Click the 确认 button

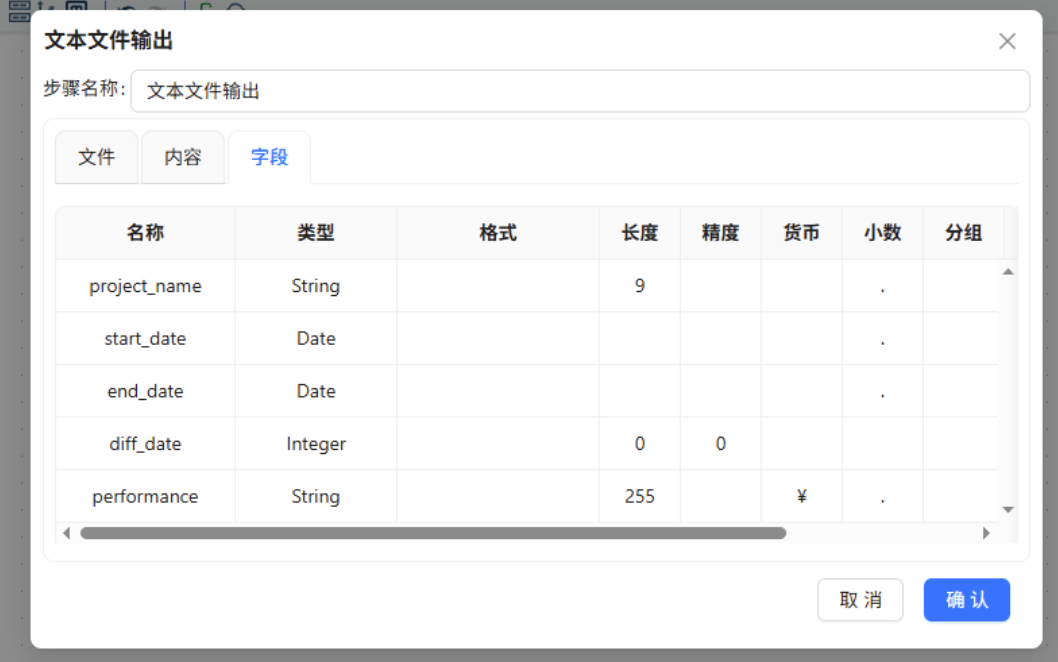coord(966,600)
